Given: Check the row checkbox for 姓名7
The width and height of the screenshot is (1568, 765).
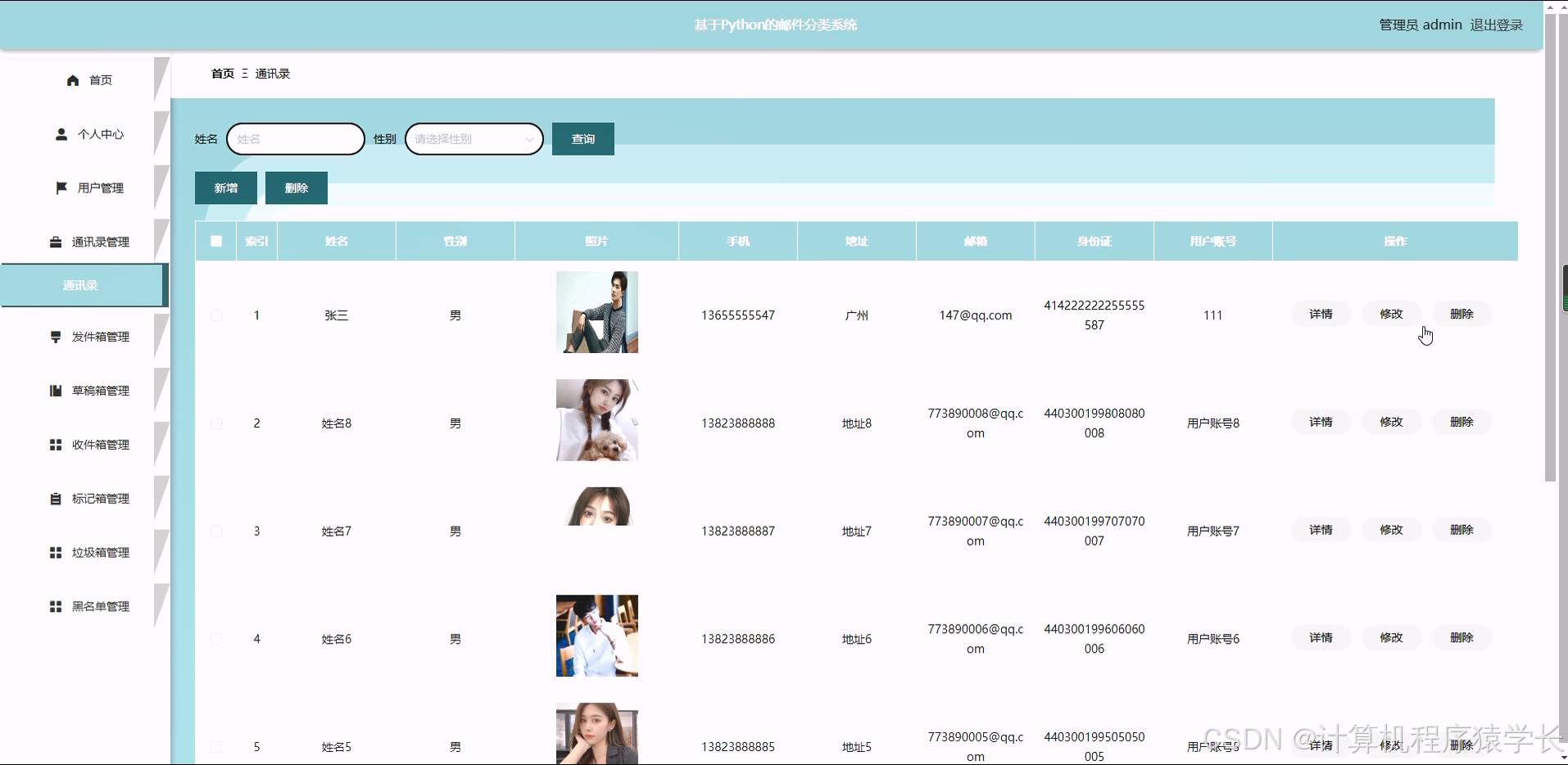Looking at the screenshot, I should click(x=216, y=532).
